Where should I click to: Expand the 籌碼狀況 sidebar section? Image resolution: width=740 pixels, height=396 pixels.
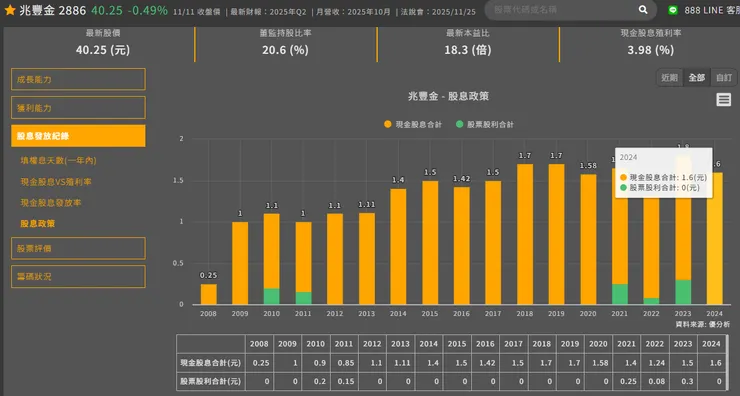[78, 277]
